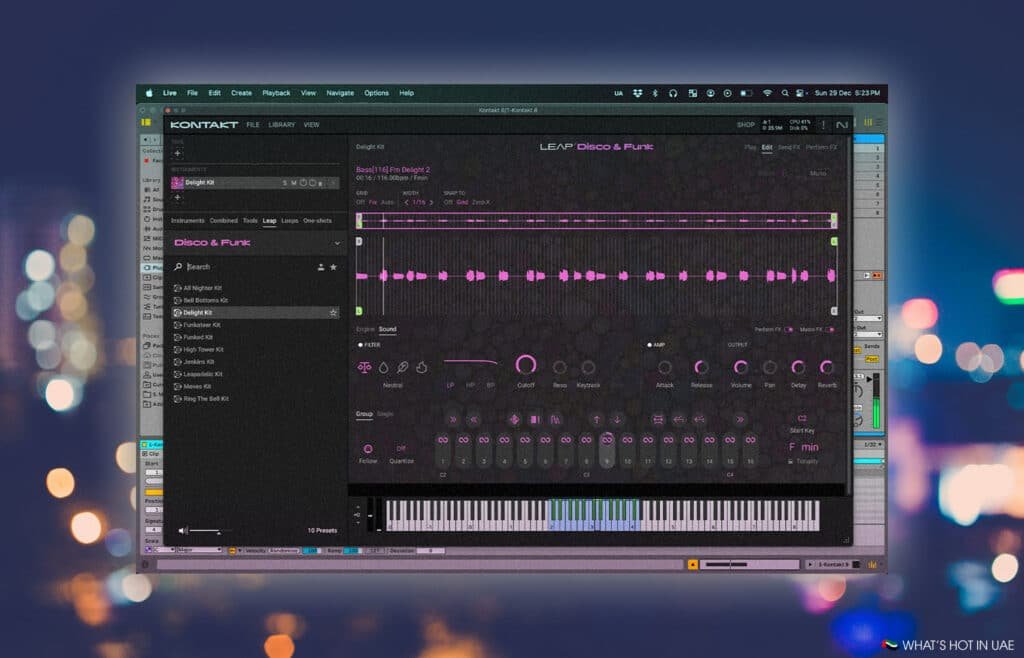Switch to the Engine tab

364,330
